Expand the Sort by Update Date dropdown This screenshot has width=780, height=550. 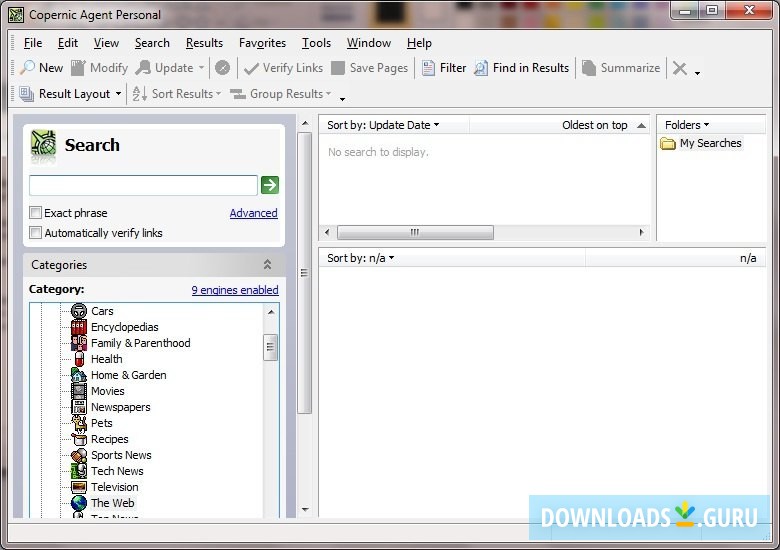[383, 125]
